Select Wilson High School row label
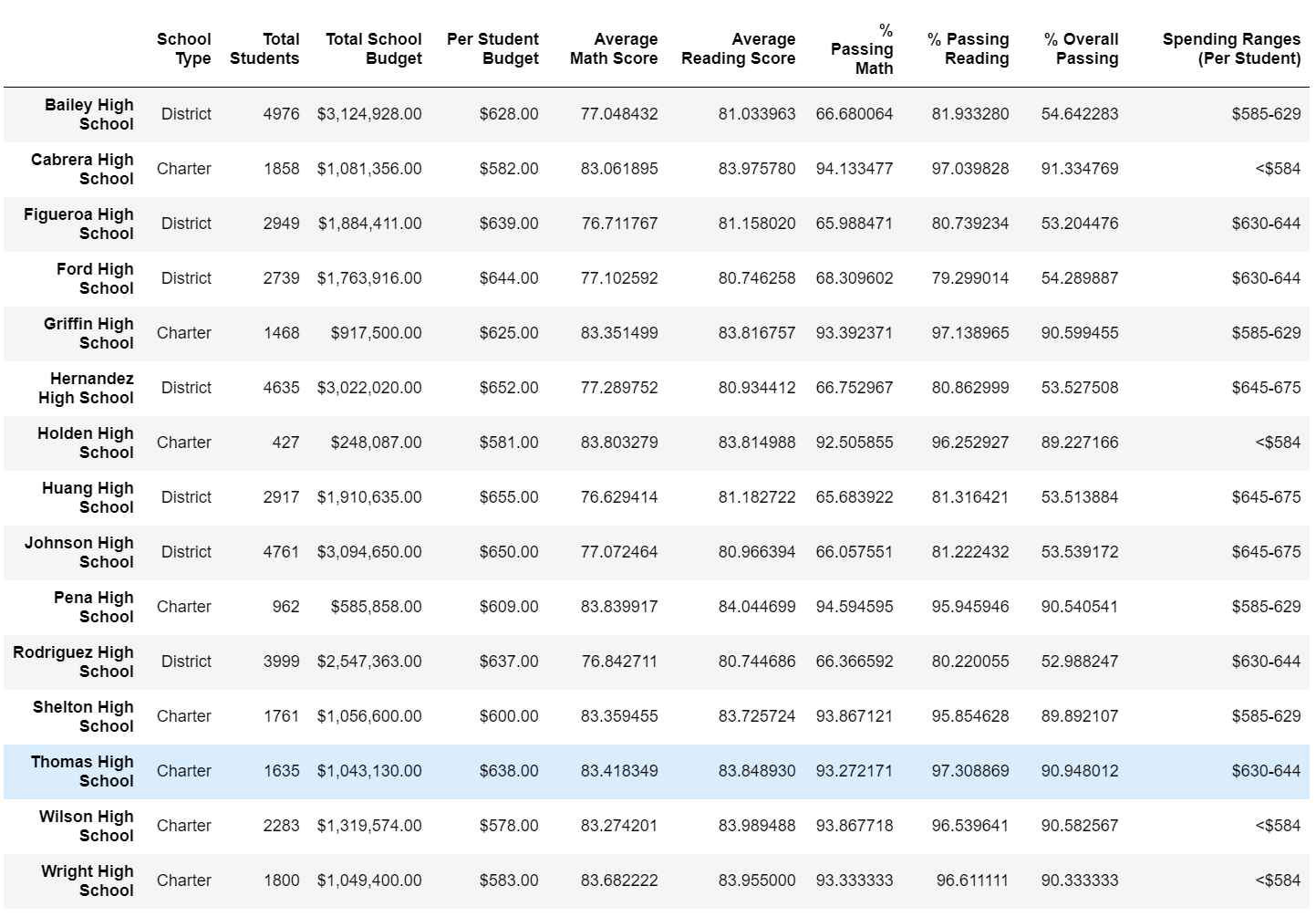The height and width of the screenshot is (917, 1316). 86,827
